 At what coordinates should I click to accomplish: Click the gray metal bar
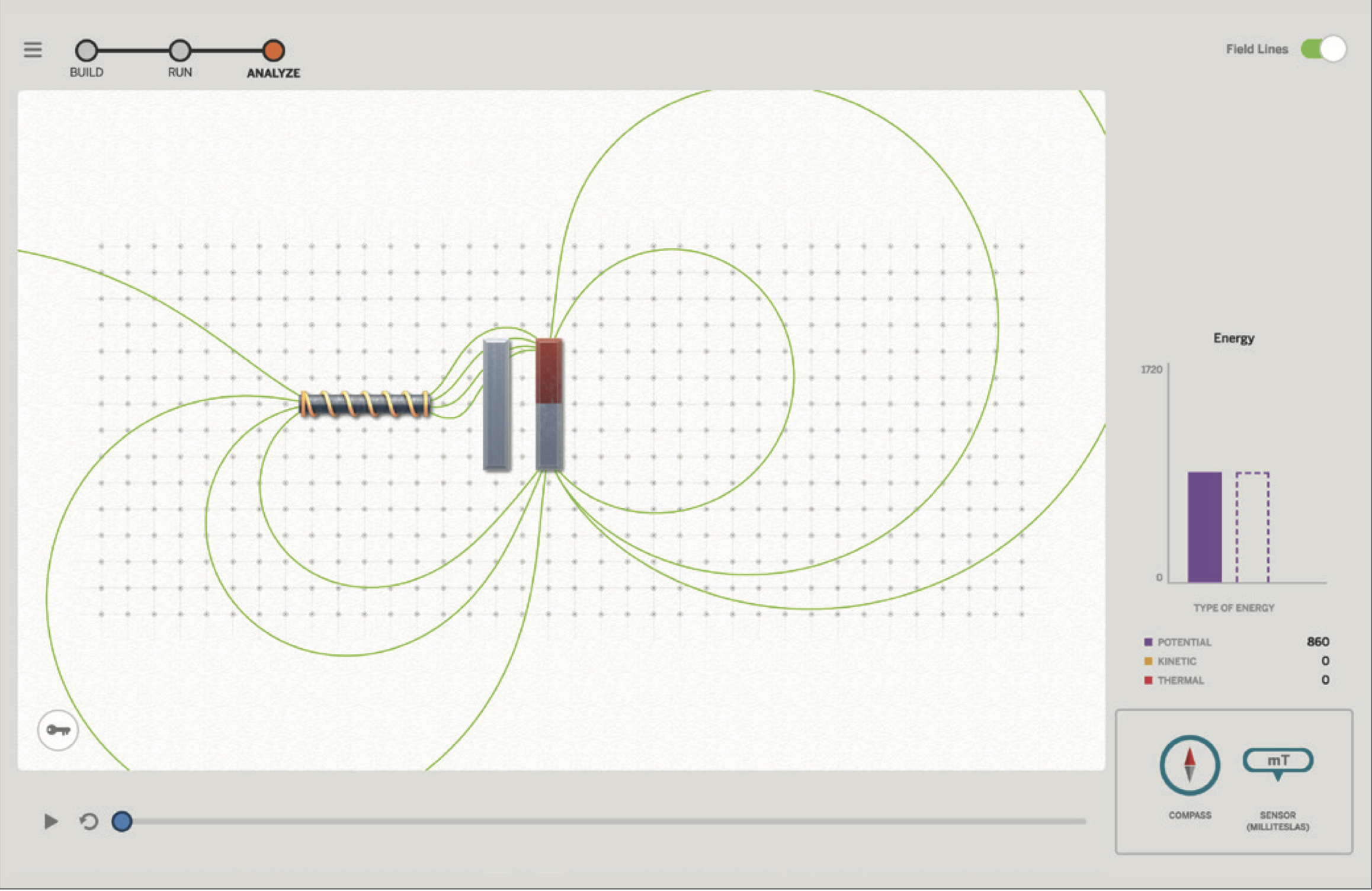pos(496,405)
